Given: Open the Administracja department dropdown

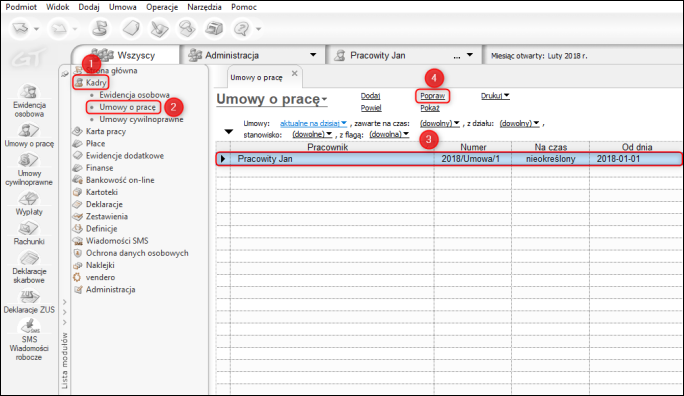Looking at the screenshot, I should [x=313, y=55].
